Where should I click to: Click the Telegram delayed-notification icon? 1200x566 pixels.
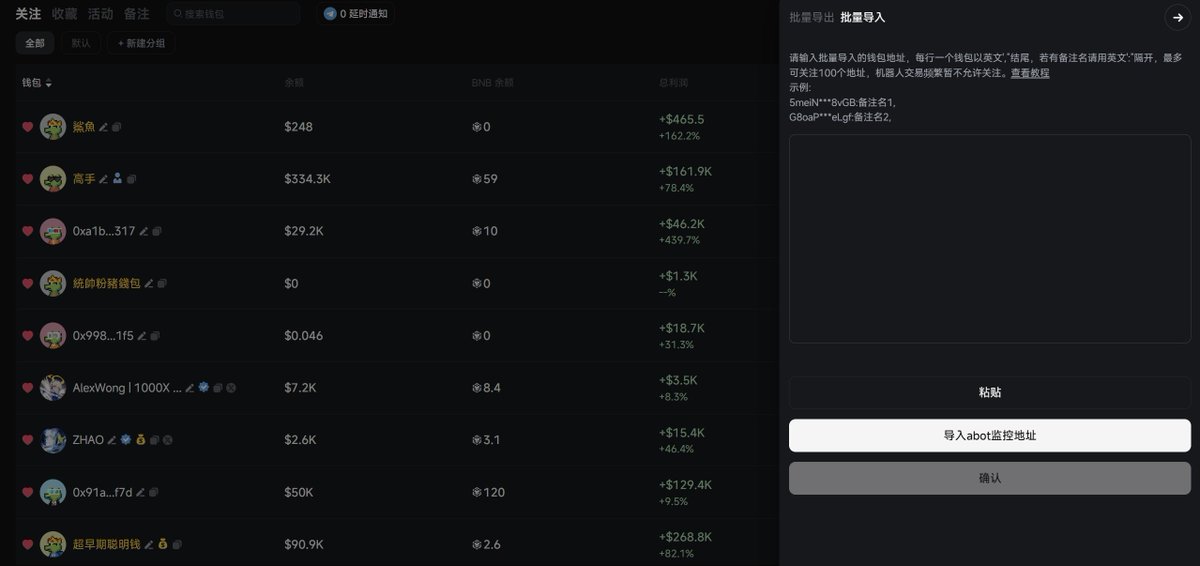point(330,14)
